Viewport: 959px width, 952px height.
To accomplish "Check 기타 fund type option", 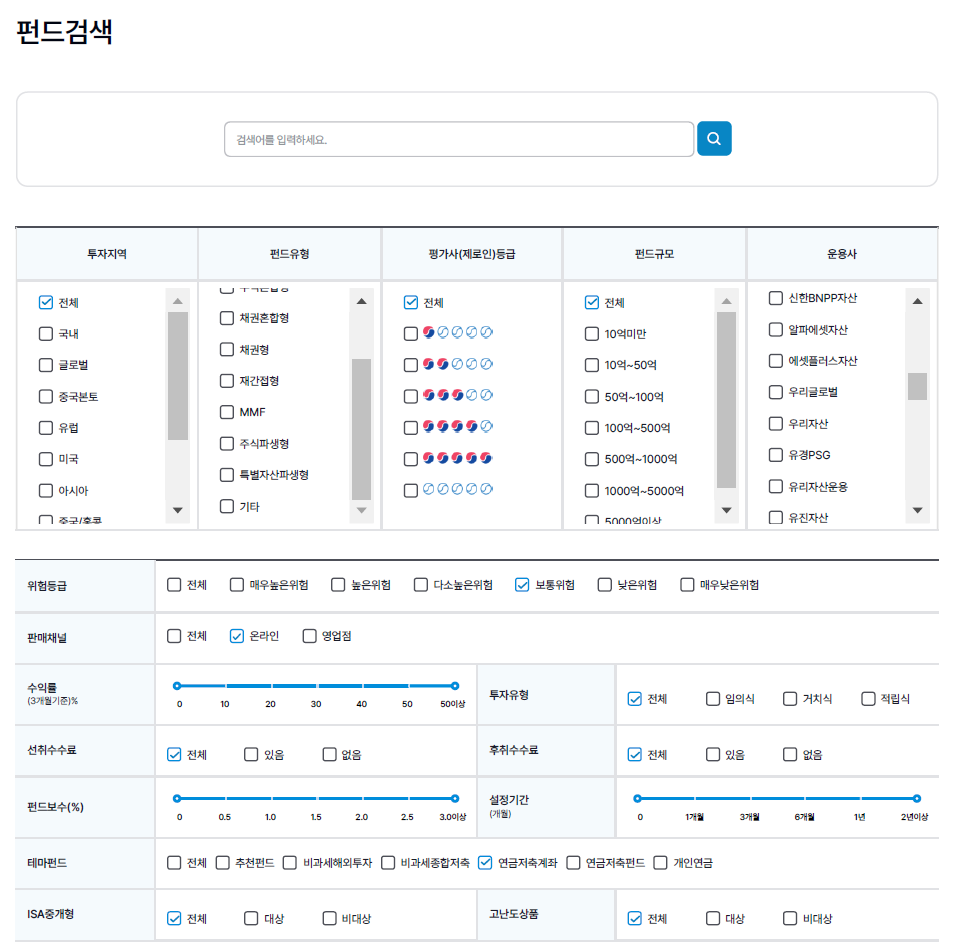I will click(227, 506).
